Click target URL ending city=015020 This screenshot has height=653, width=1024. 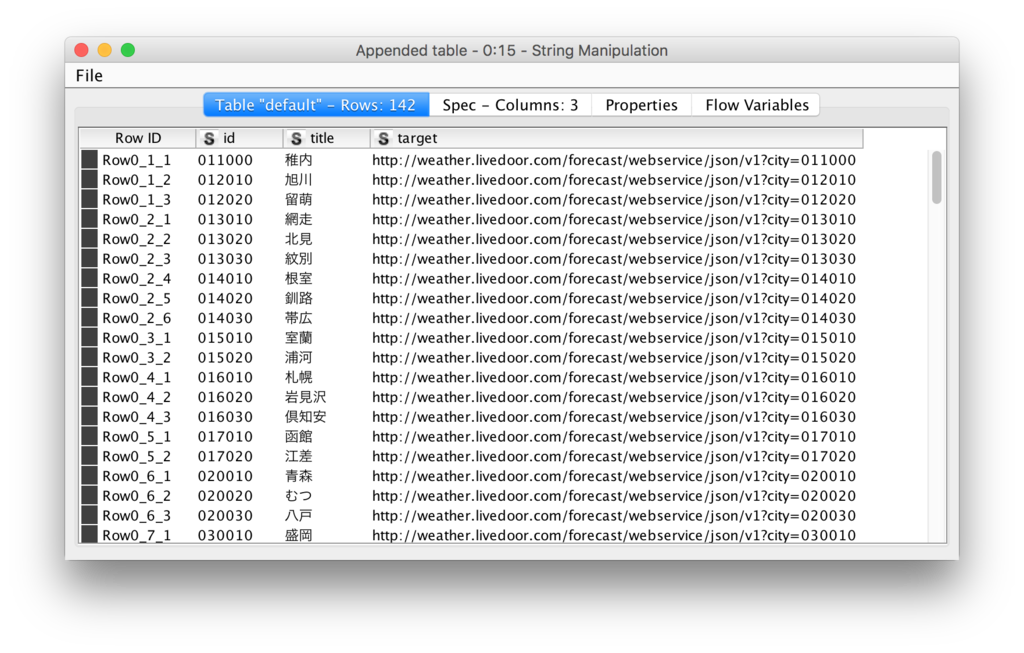click(614, 358)
